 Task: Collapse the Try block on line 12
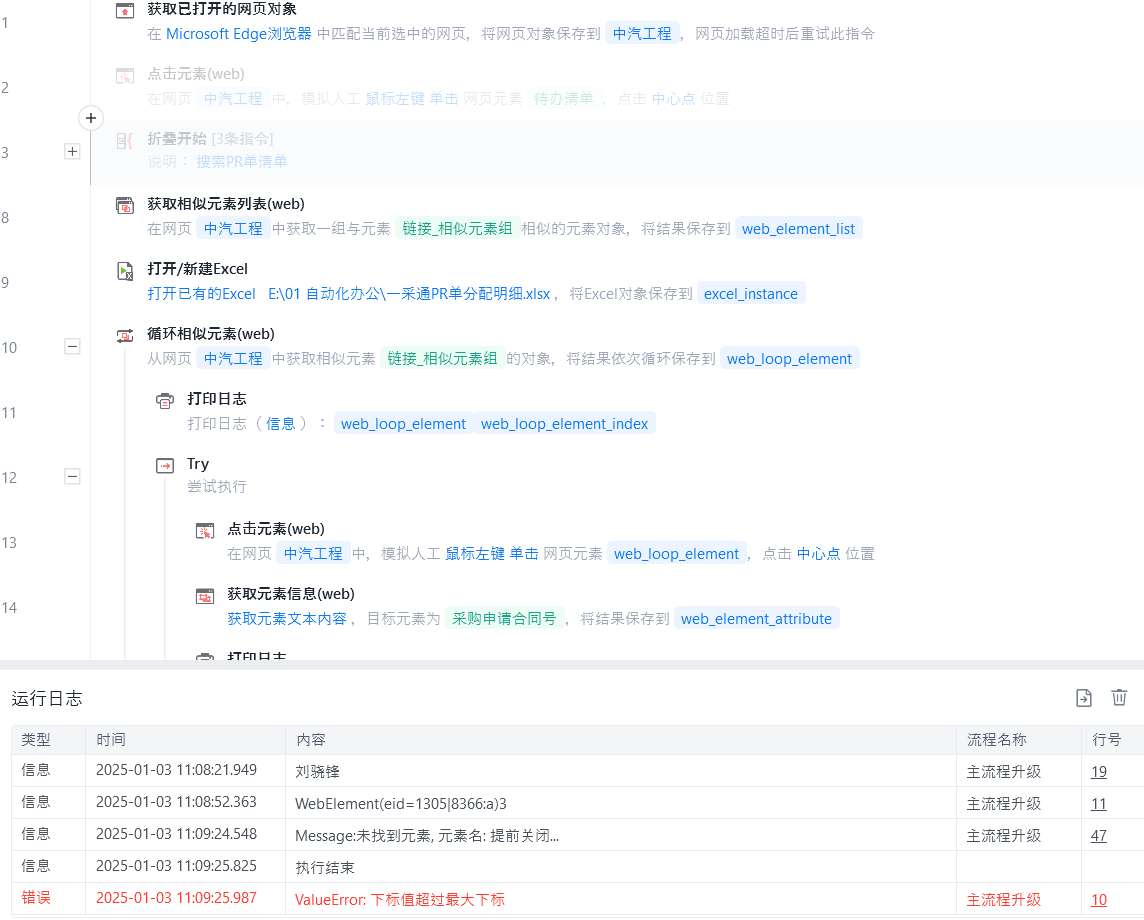pyautogui.click(x=72, y=477)
